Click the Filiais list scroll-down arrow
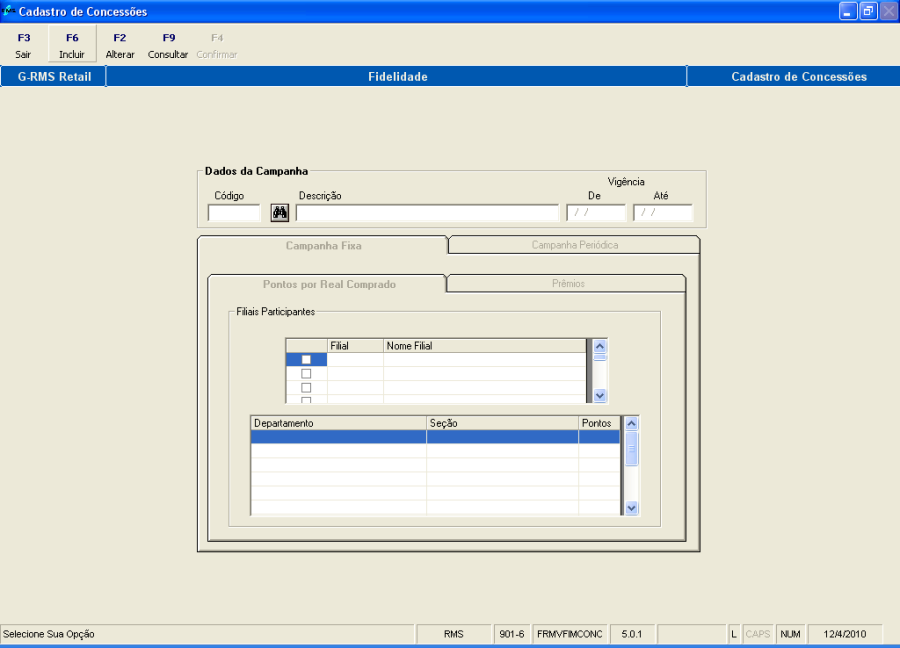 600,395
